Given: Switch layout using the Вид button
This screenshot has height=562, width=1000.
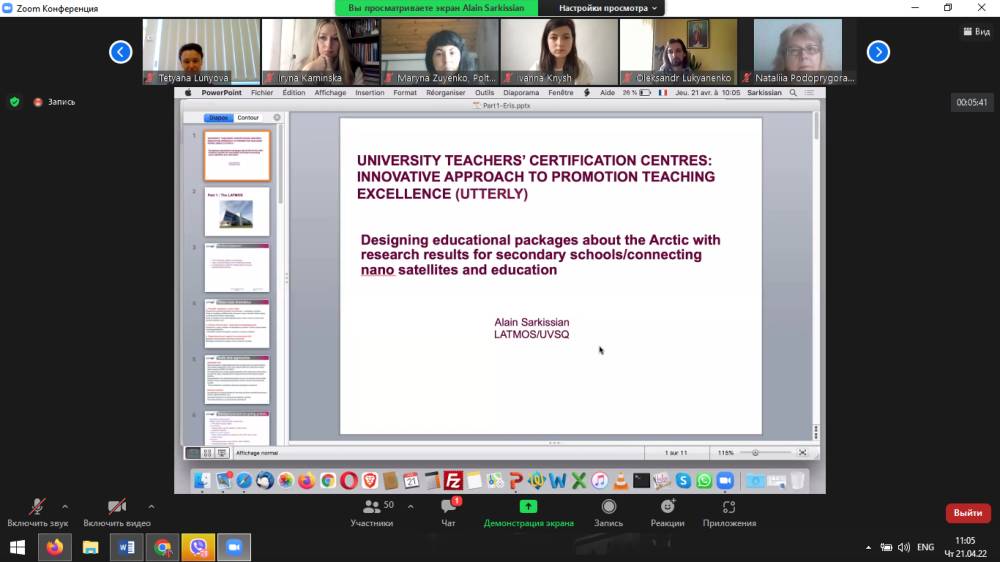Looking at the screenshot, I should point(975,31).
